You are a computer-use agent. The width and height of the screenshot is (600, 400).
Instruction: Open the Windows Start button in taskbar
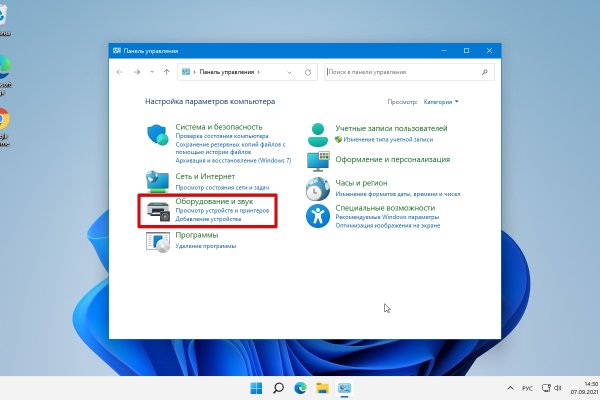point(256,388)
